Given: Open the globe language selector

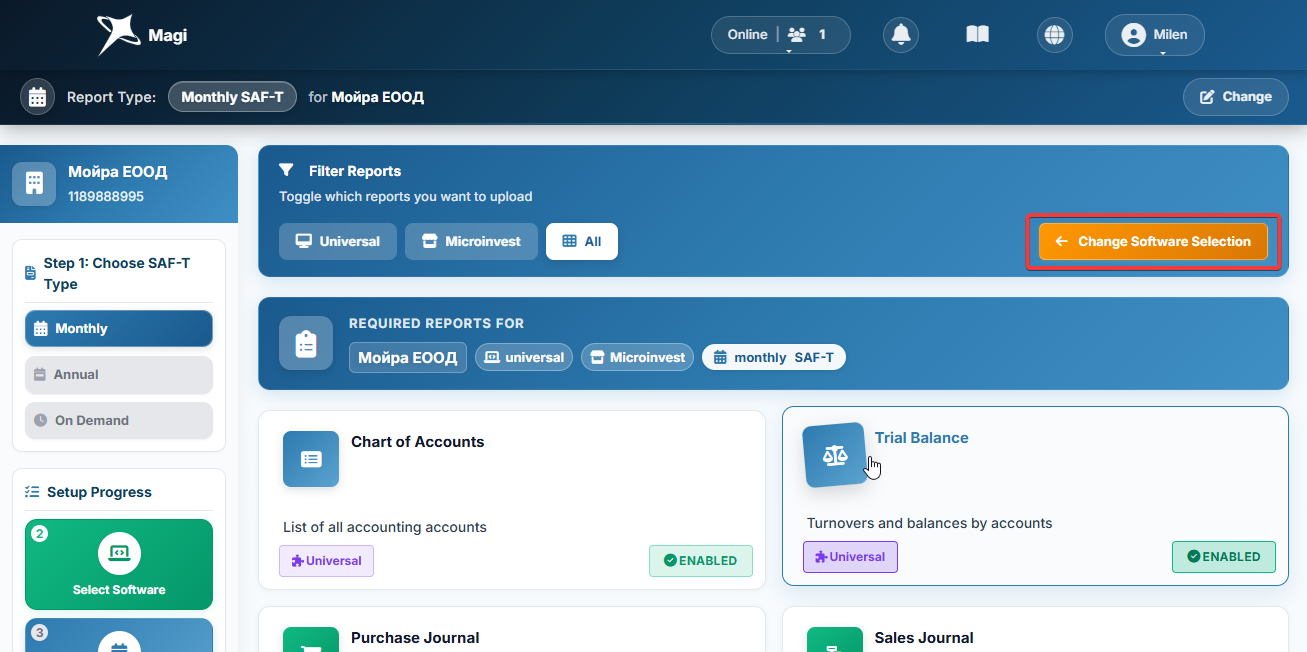Looking at the screenshot, I should (x=1053, y=35).
